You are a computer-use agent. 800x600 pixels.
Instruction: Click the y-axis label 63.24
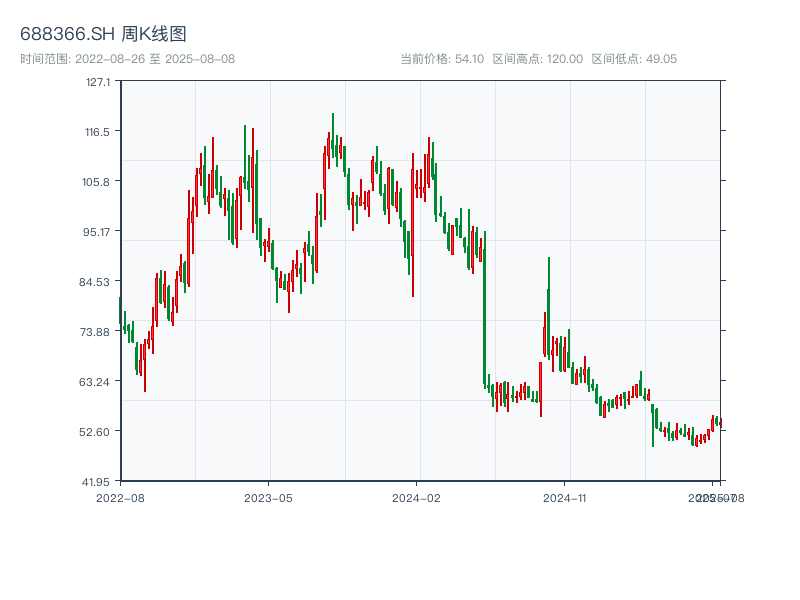94,382
